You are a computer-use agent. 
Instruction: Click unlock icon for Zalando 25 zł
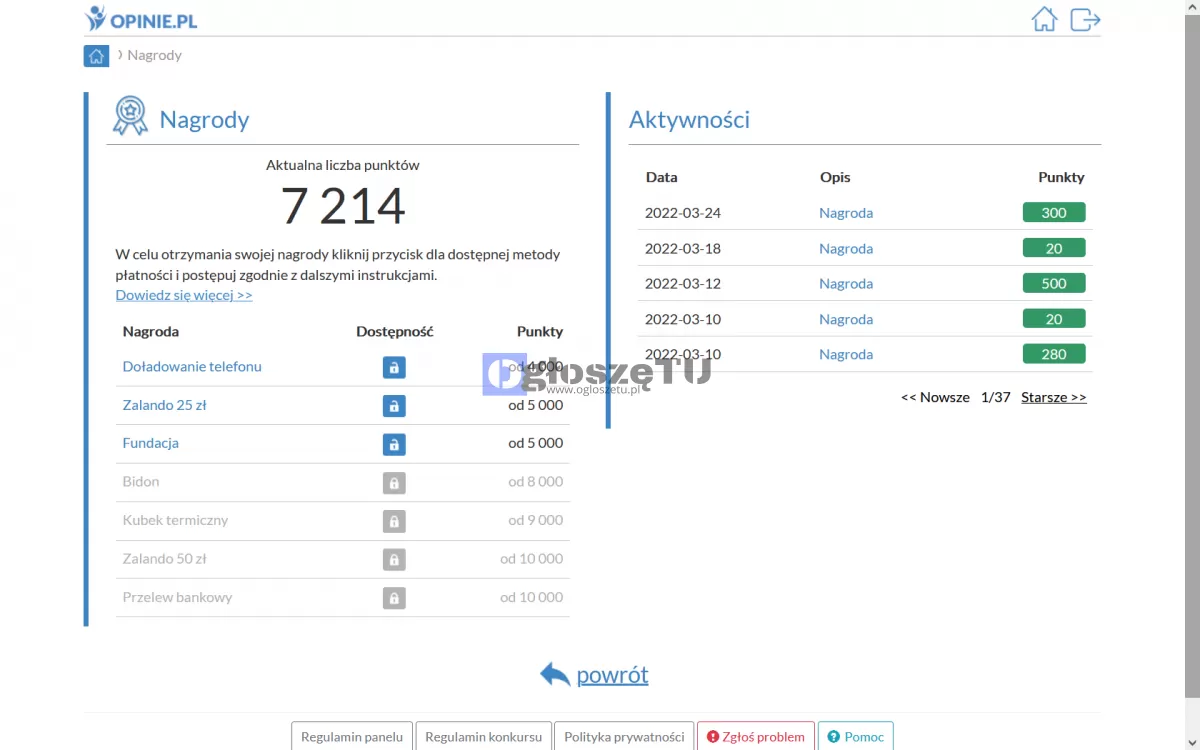pyautogui.click(x=394, y=406)
